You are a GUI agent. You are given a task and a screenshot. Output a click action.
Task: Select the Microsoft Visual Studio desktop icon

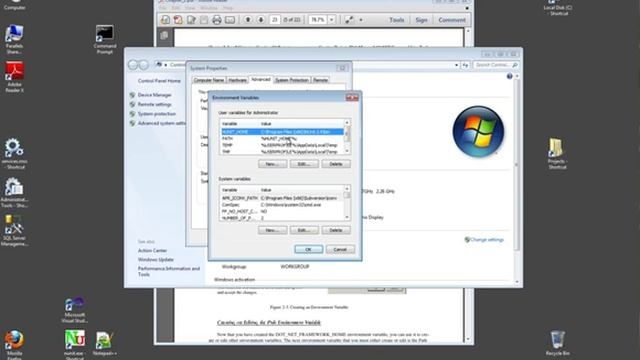pyautogui.click(x=74, y=310)
